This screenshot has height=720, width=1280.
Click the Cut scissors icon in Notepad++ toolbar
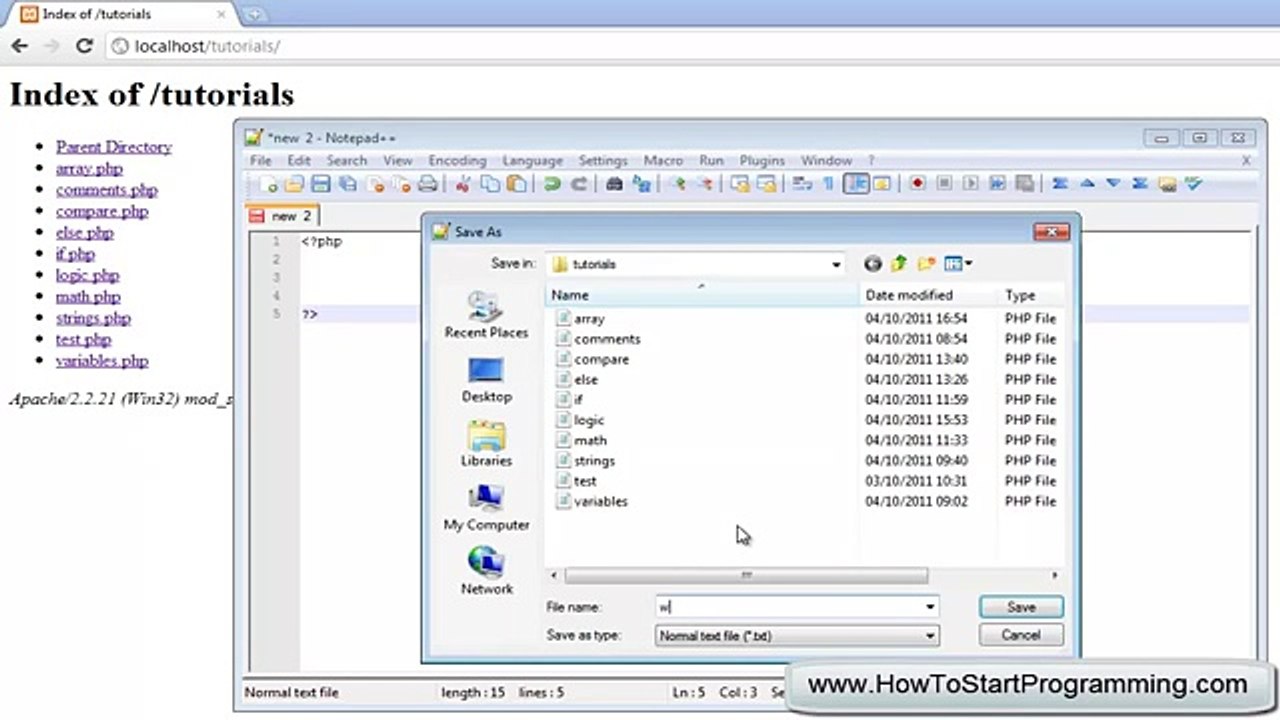click(463, 184)
